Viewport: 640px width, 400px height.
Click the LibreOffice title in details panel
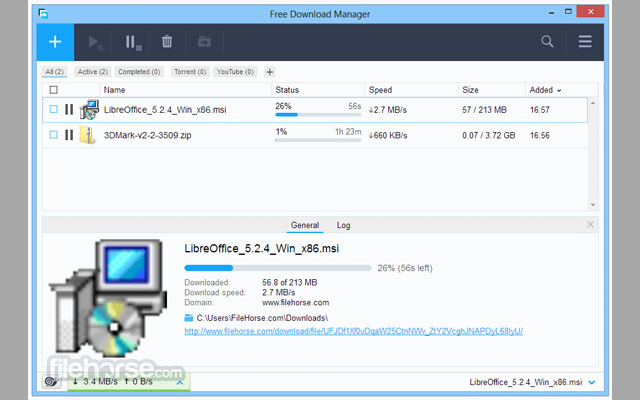click(262, 249)
